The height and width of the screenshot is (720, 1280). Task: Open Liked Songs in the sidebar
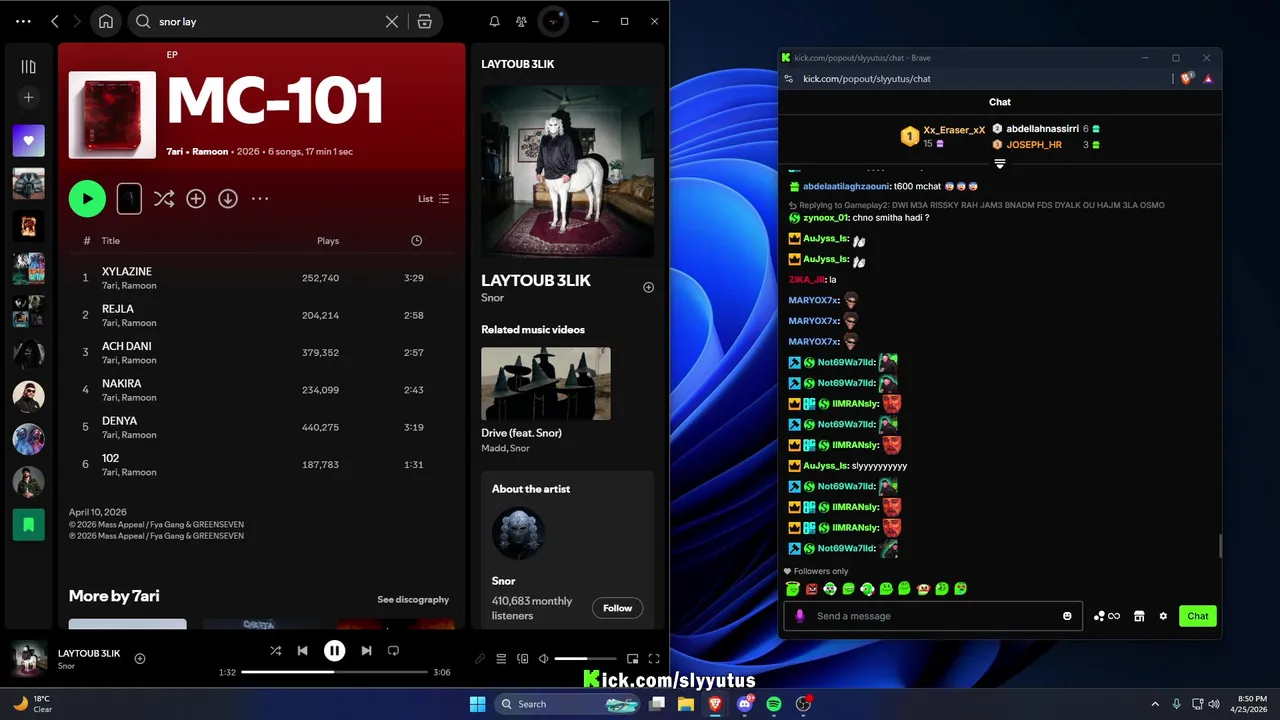(28, 141)
